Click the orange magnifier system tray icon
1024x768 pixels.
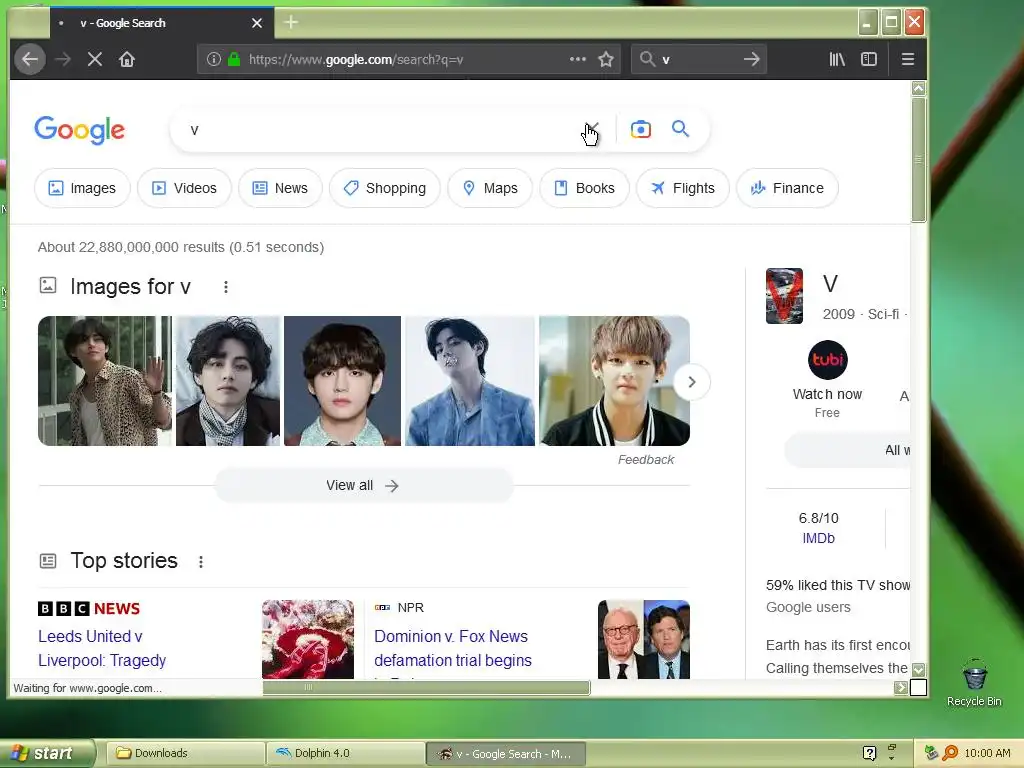(950, 753)
